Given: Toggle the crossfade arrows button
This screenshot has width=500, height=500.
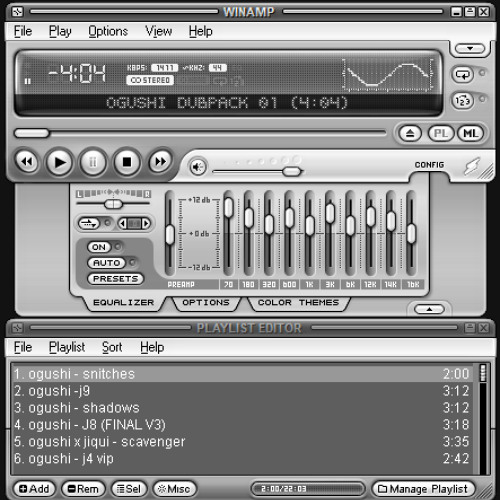Looking at the screenshot, I should tap(89, 223).
